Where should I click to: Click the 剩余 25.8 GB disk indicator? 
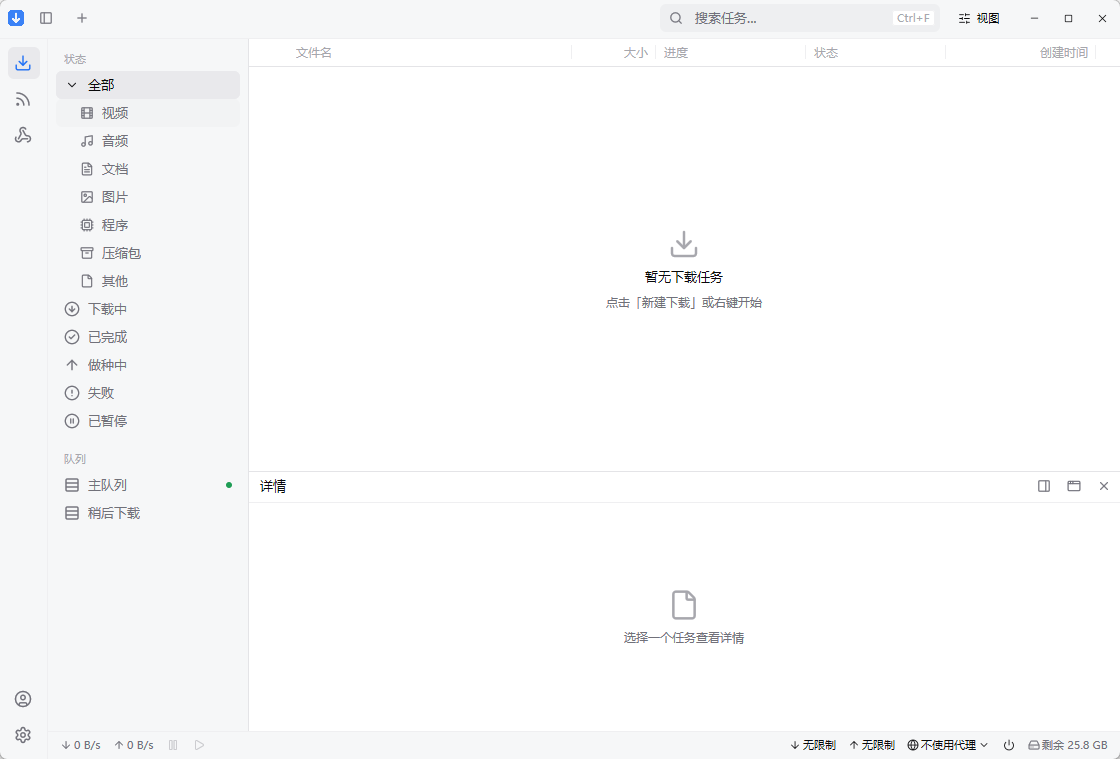tap(1068, 745)
